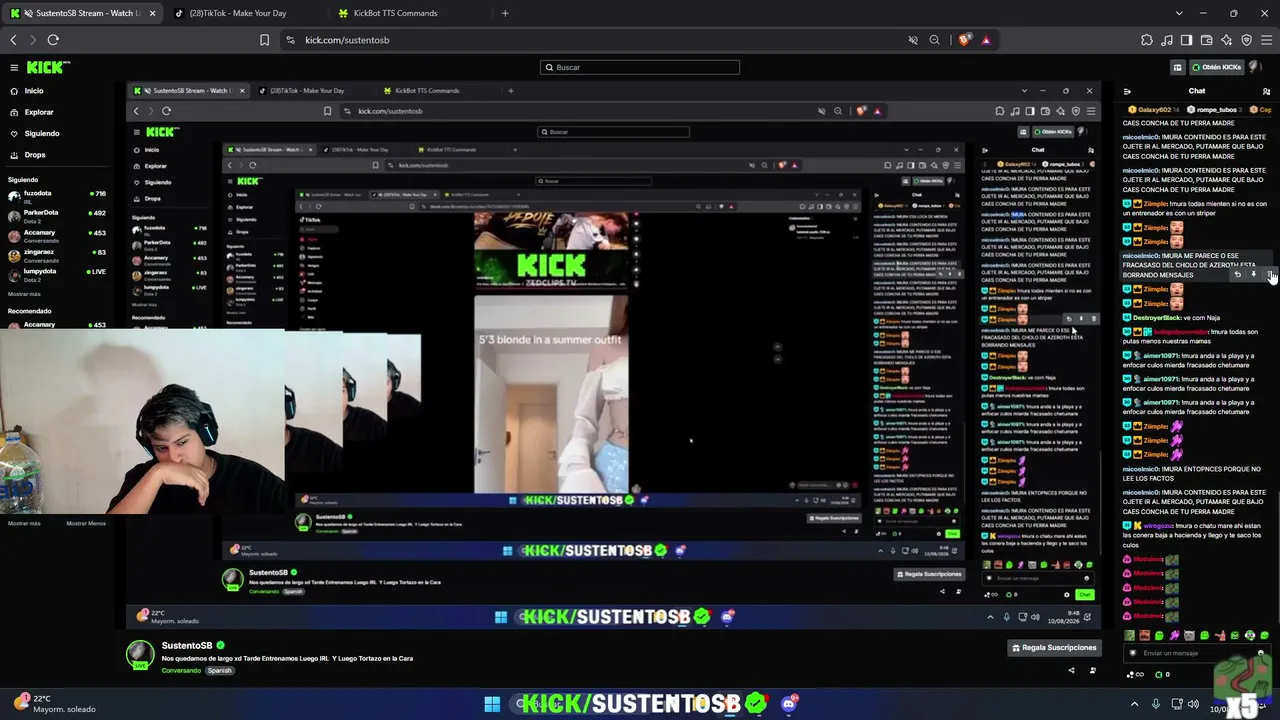Viewport: 1280px width, 720px height.
Task: Open Brave Rewards triangle icon
Action: pos(986,40)
